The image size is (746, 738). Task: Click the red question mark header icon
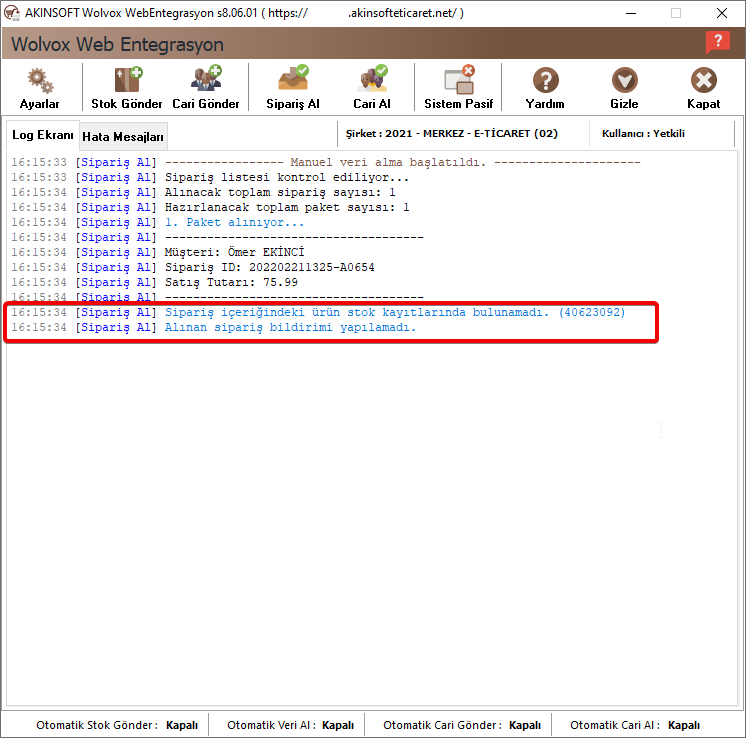tap(717, 42)
